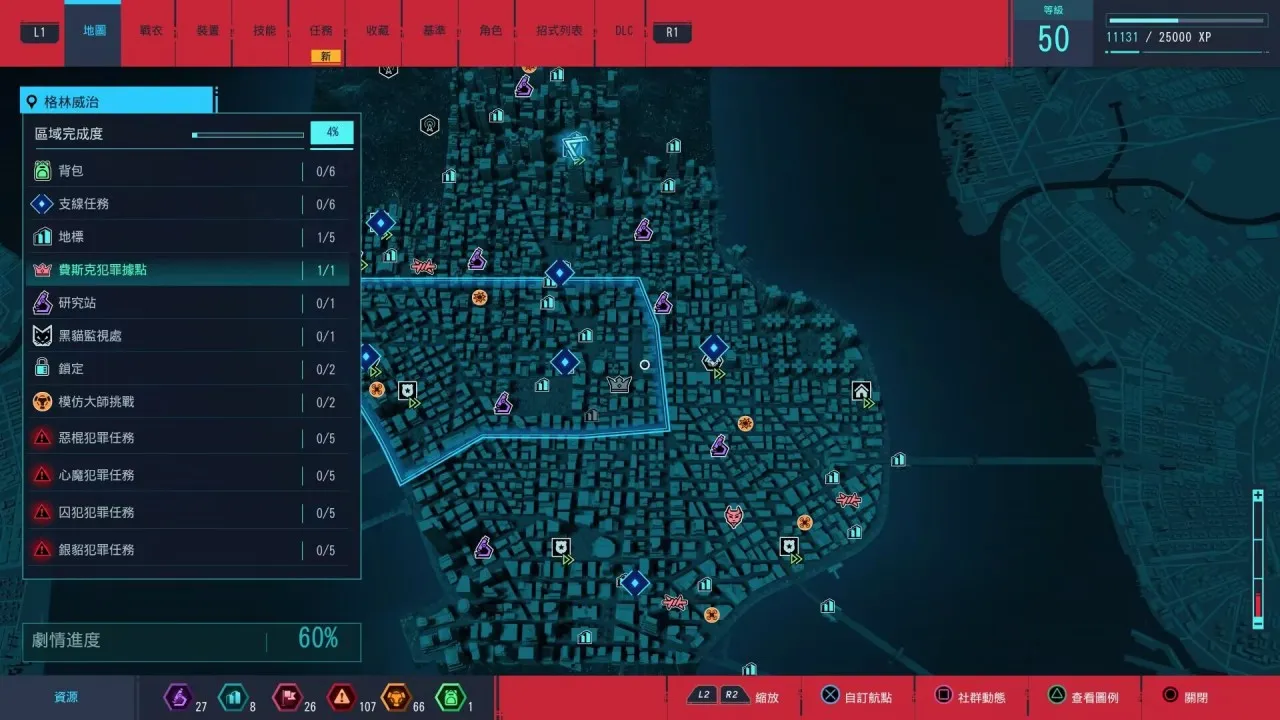Click the 1/5 count in the 地標 row

[326, 237]
